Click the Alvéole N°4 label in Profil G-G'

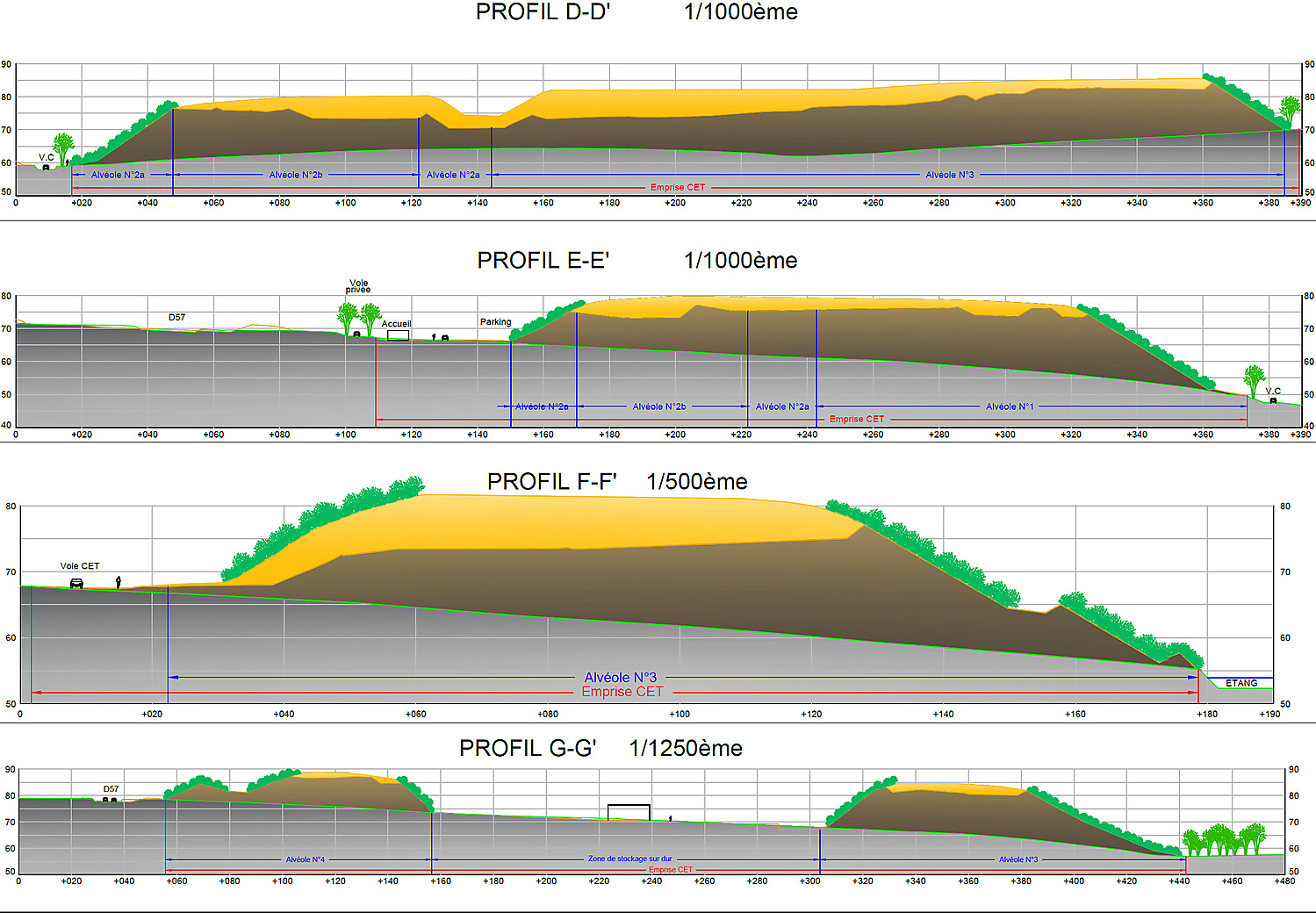tap(305, 859)
